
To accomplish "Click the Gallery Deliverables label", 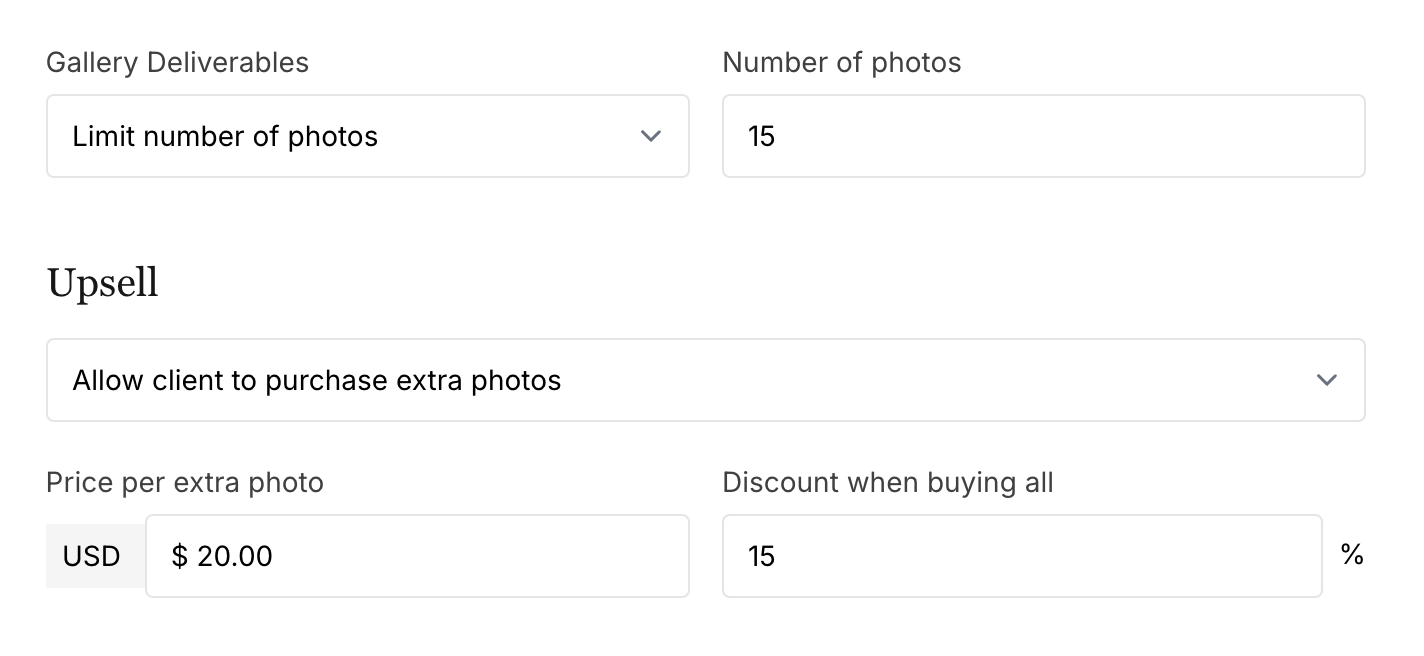I will pyautogui.click(x=177, y=62).
